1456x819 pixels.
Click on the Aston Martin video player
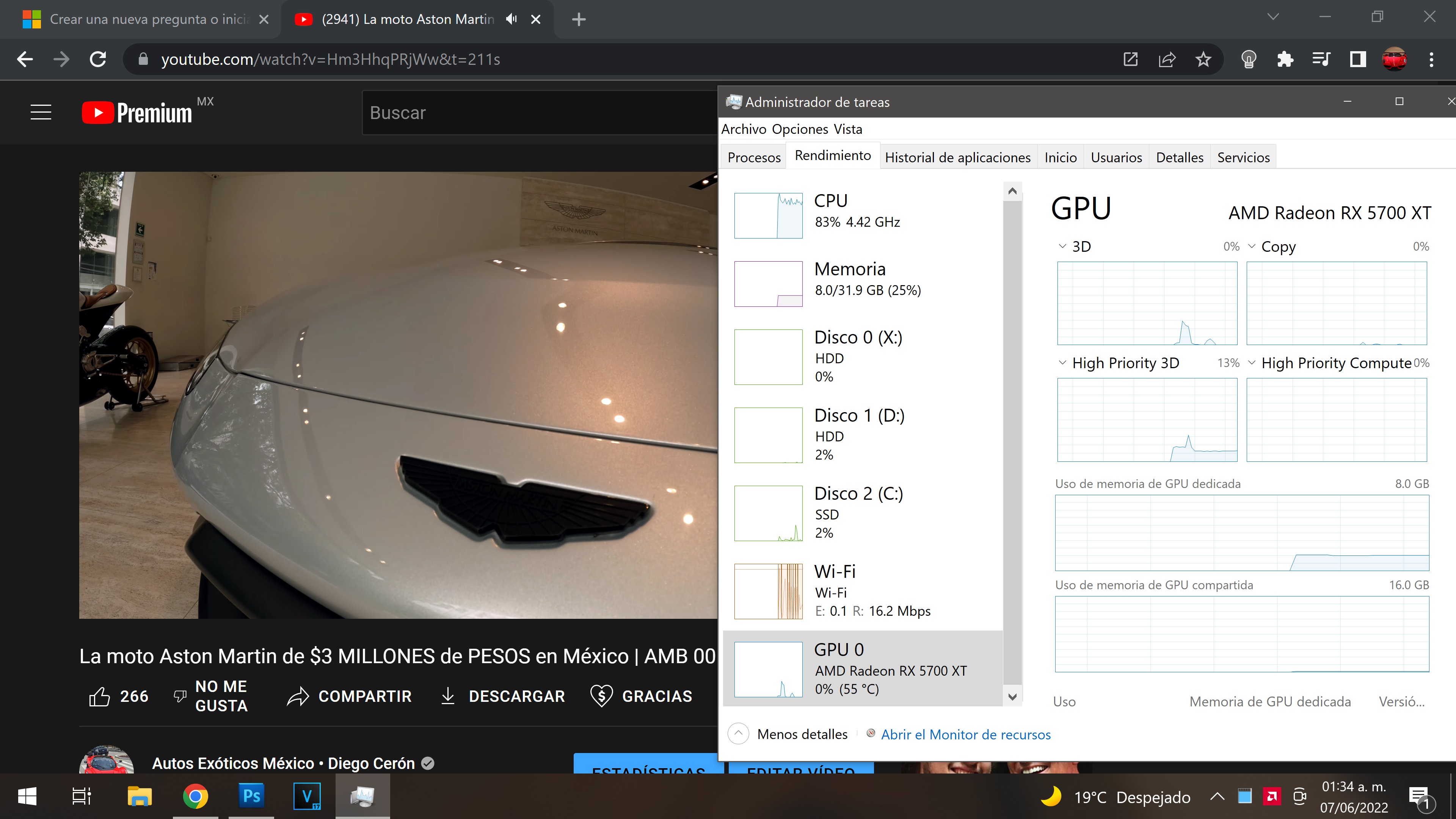(398, 394)
